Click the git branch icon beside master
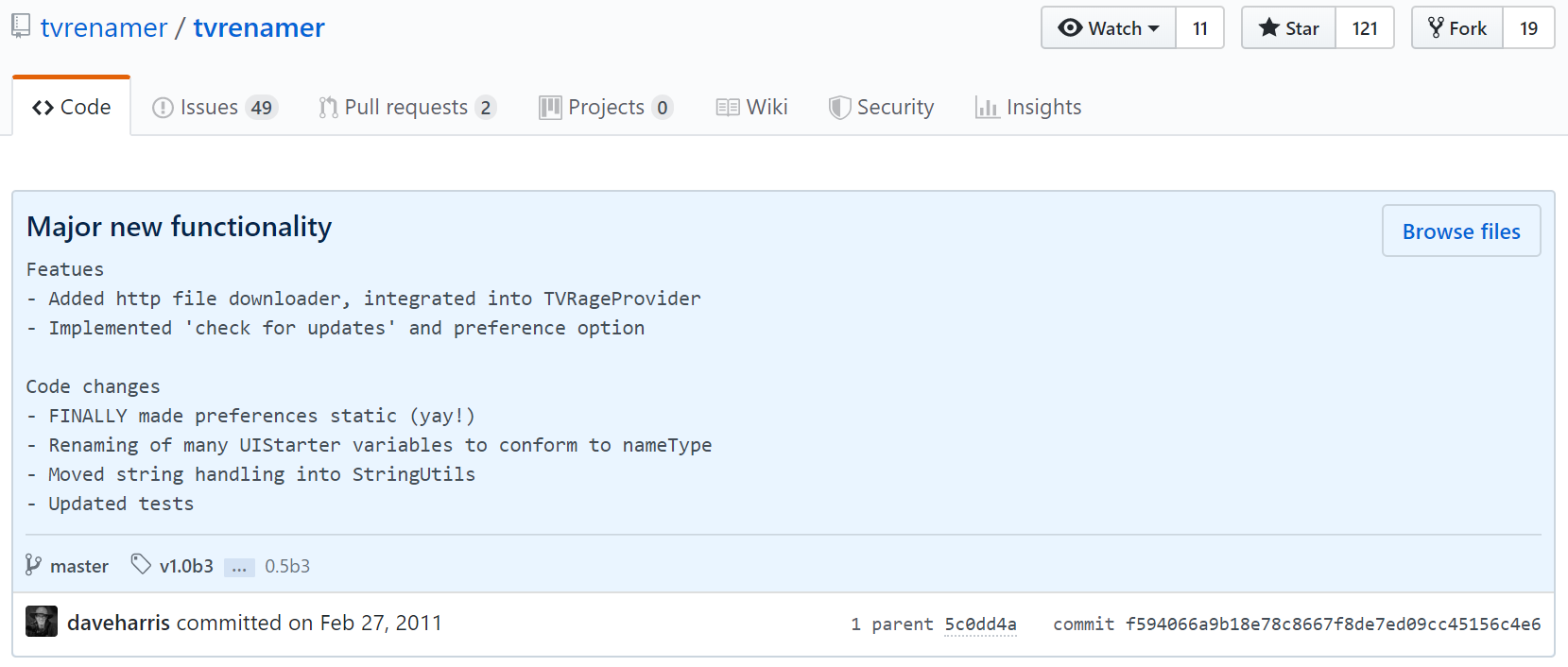The height and width of the screenshot is (667, 1568). [33, 565]
